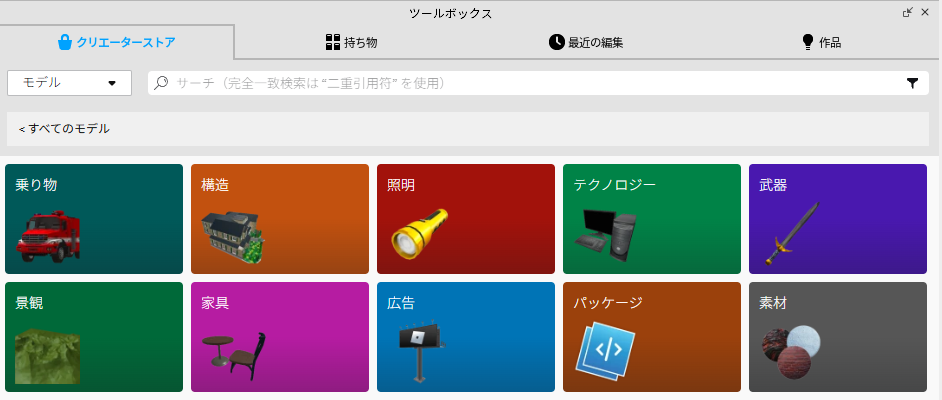Image resolution: width=942 pixels, height=400 pixels.
Task: Click the billboard icon
Action: click(x=422, y=351)
